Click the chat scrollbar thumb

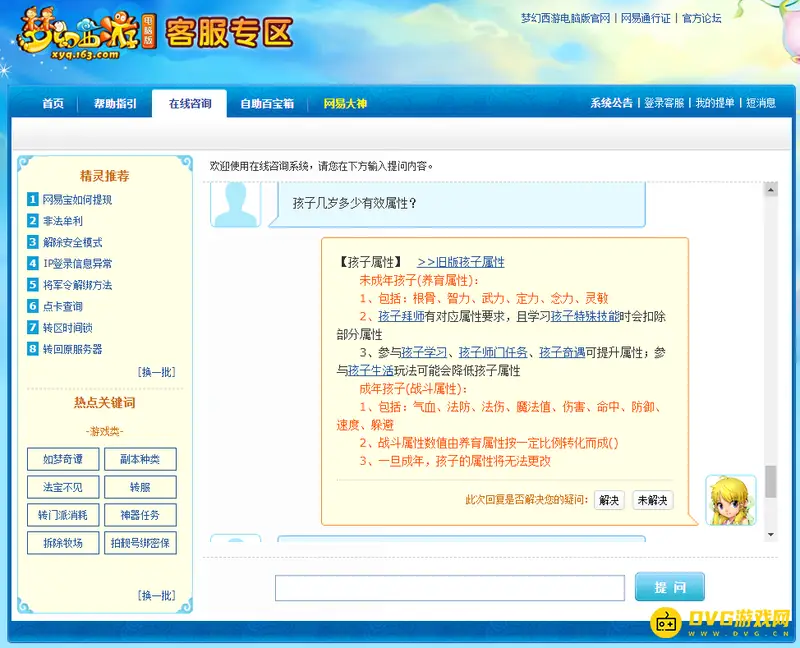pos(770,481)
